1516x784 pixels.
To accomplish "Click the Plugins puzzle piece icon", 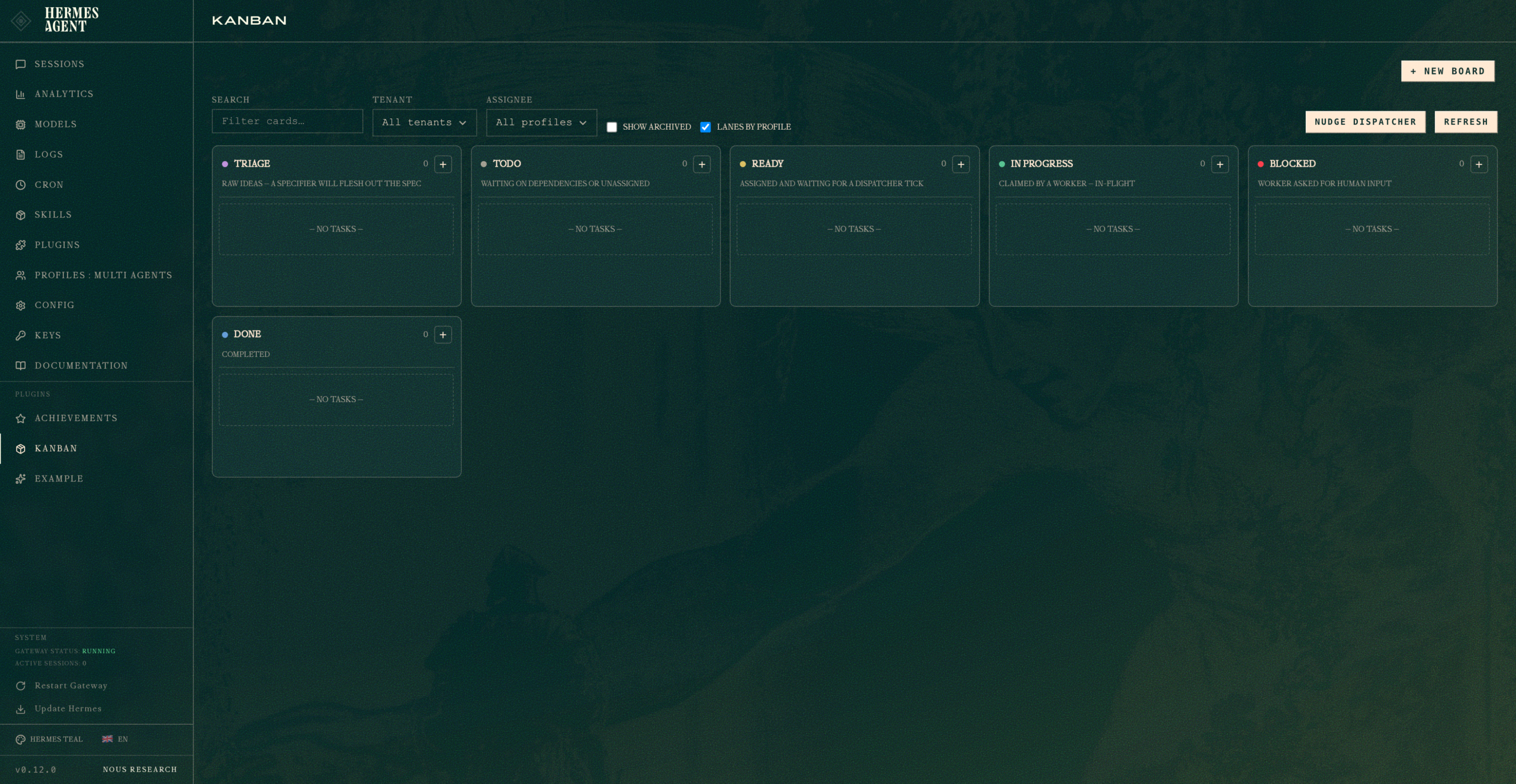I will (21, 245).
